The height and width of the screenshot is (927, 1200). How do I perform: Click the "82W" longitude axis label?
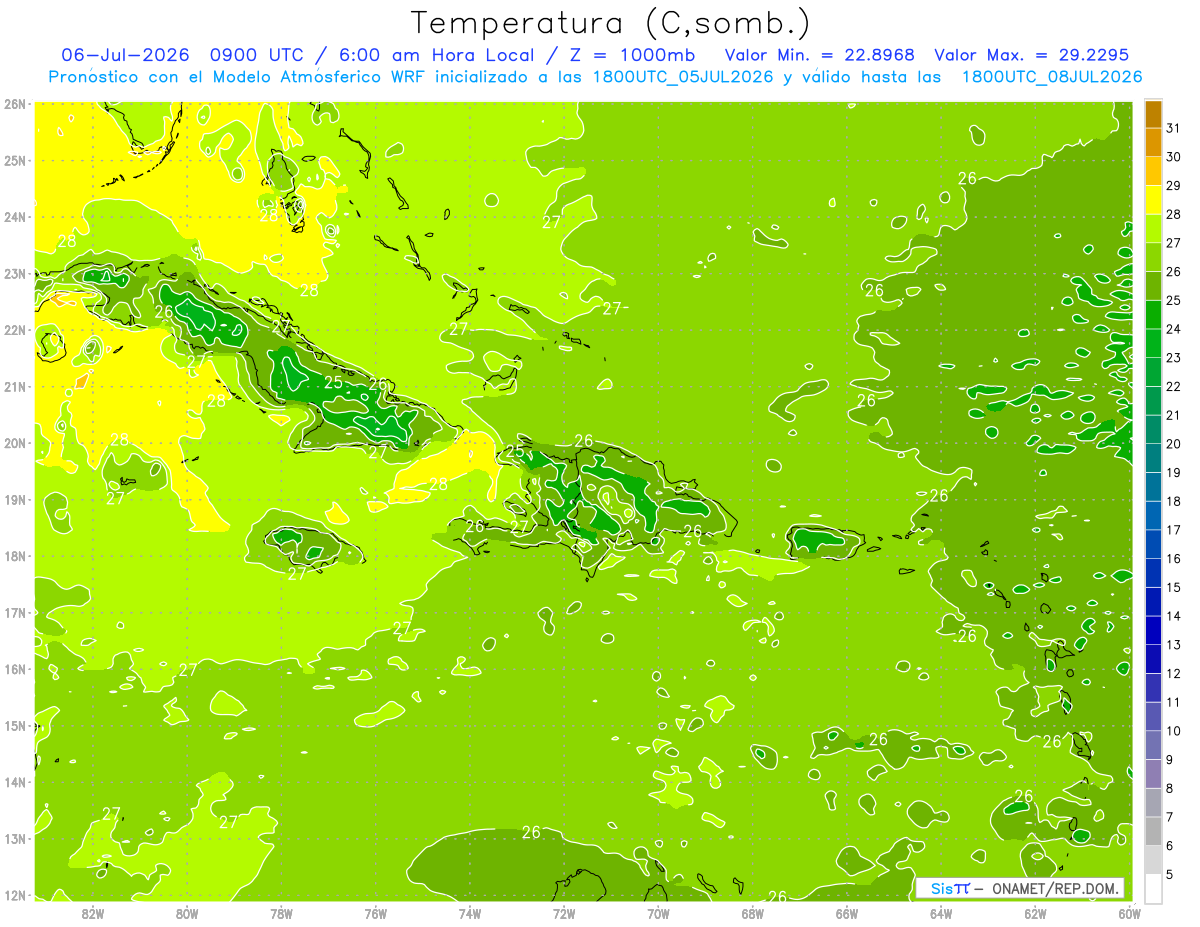coord(93,913)
